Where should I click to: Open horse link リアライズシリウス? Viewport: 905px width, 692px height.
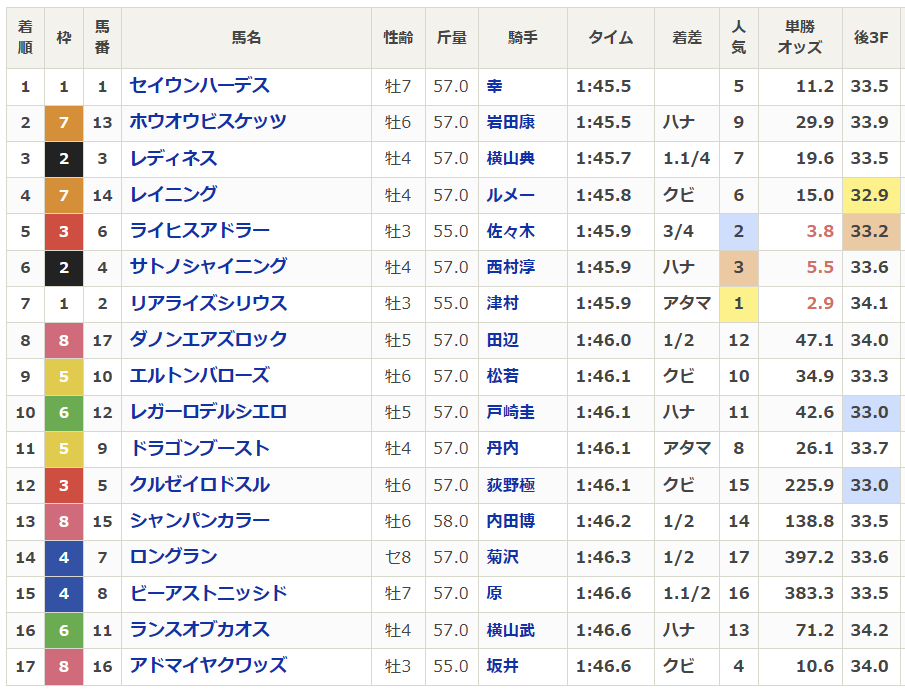208,303
